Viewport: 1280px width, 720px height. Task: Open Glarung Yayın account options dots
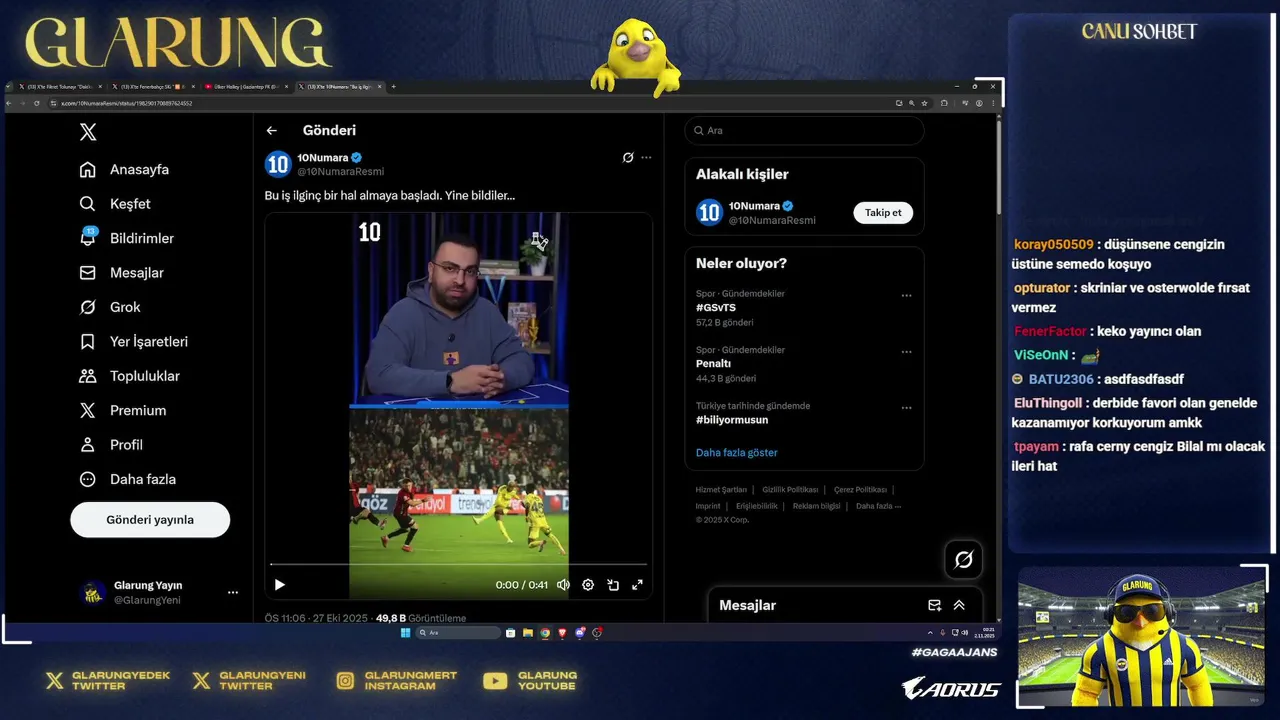[x=233, y=593]
